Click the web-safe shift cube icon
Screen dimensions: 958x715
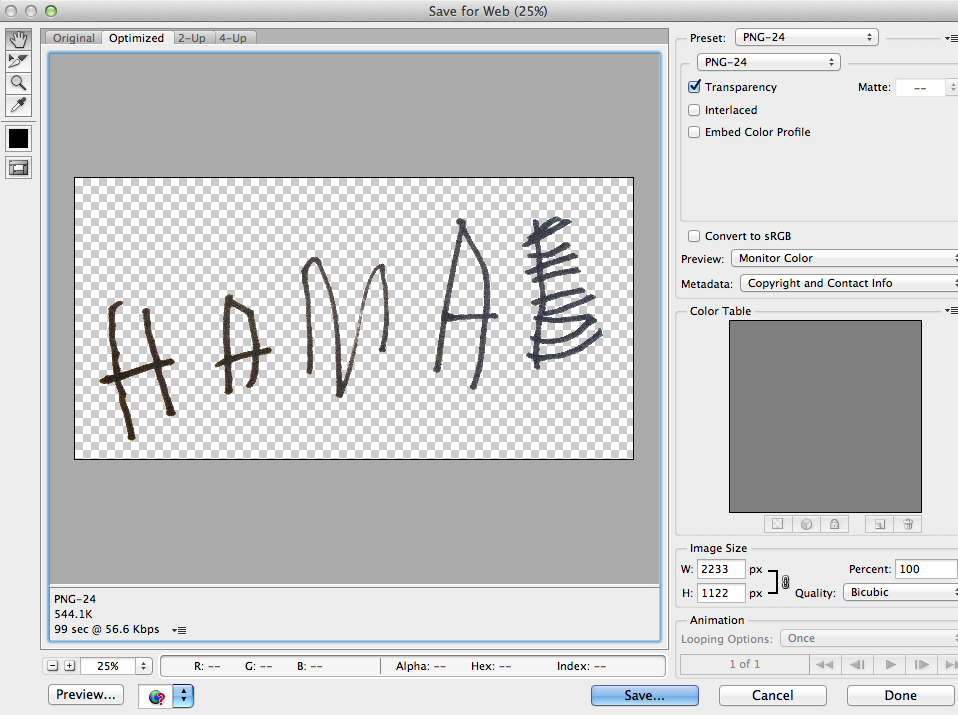tap(806, 524)
